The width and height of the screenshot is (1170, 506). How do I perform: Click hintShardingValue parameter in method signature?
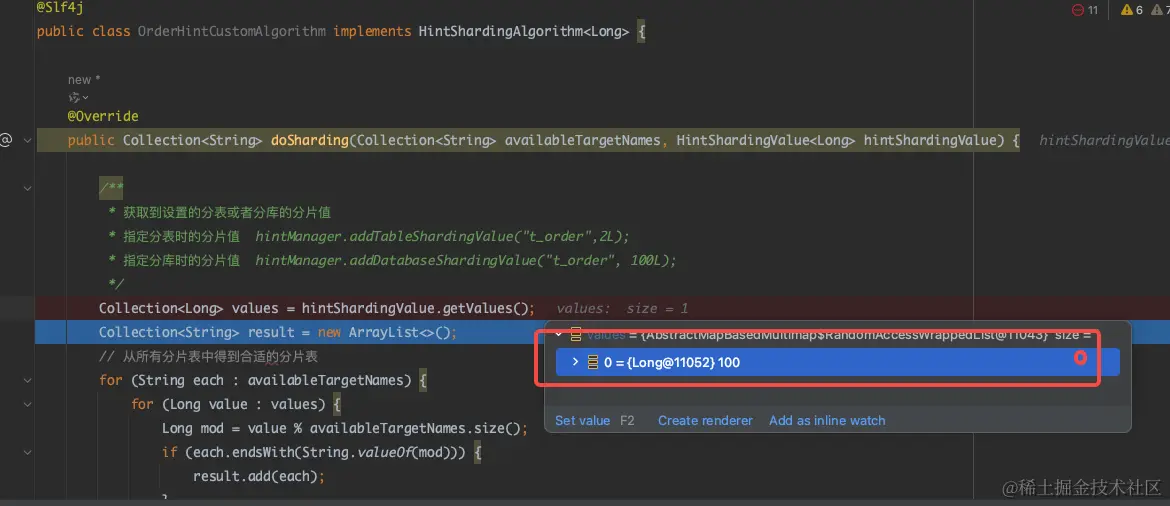click(930, 140)
